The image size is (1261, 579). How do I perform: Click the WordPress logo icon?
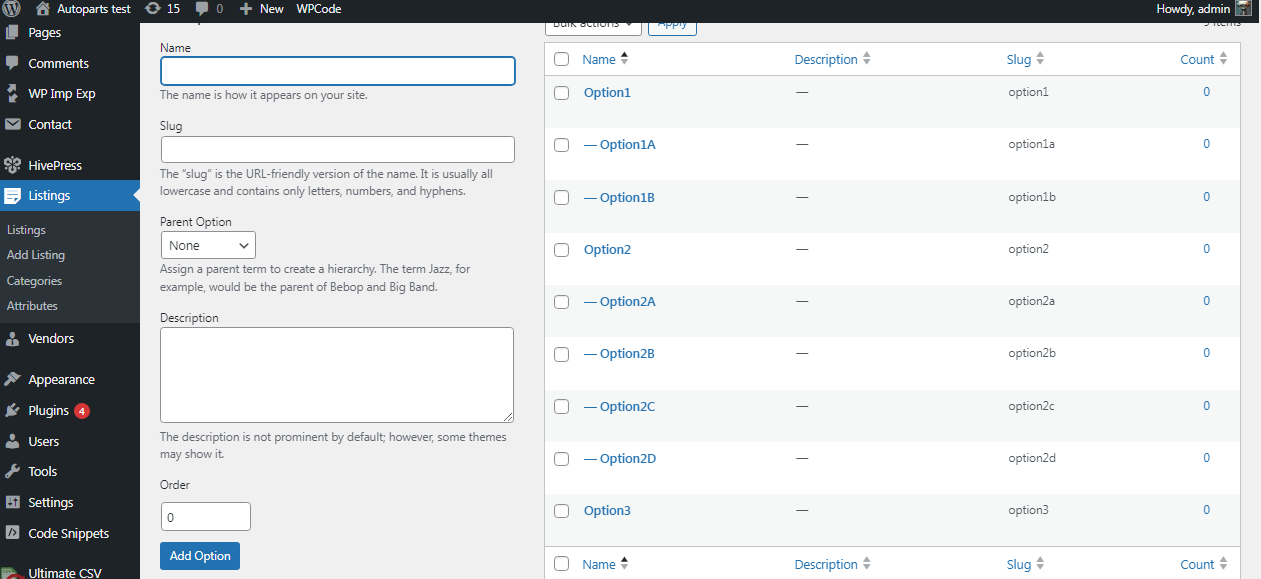[12, 9]
